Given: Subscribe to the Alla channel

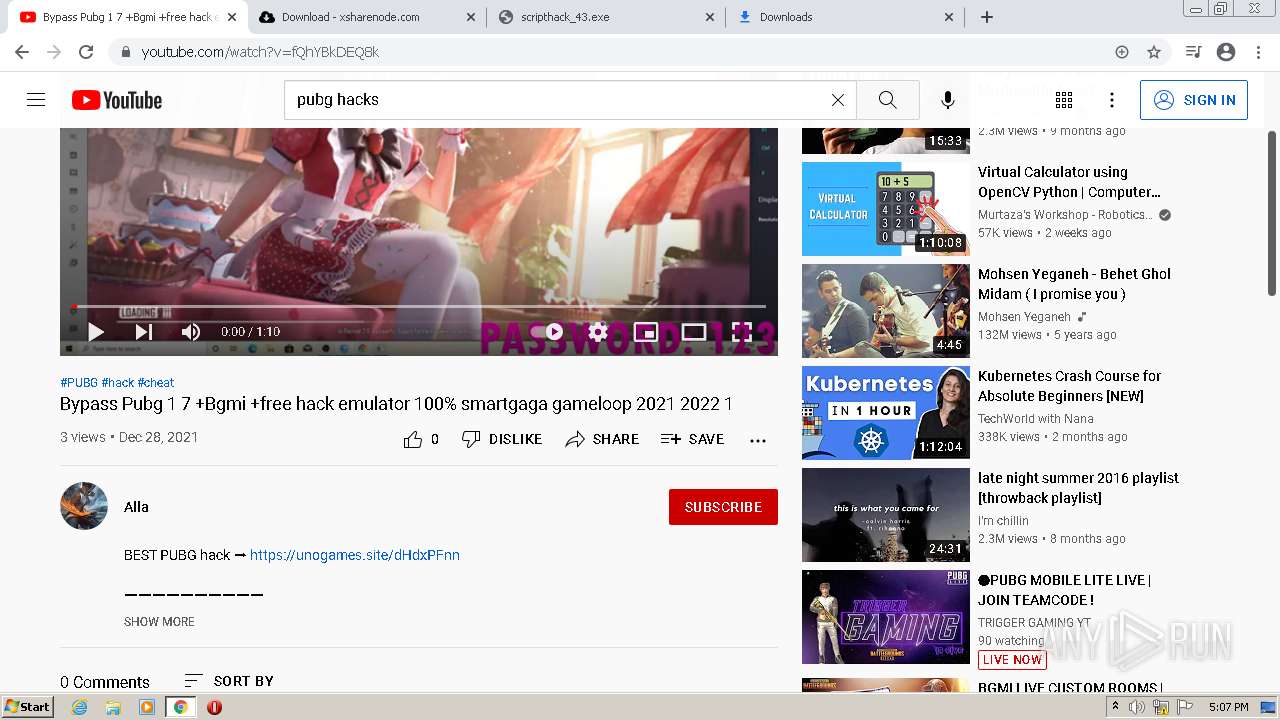Looking at the screenshot, I should click(x=723, y=507).
